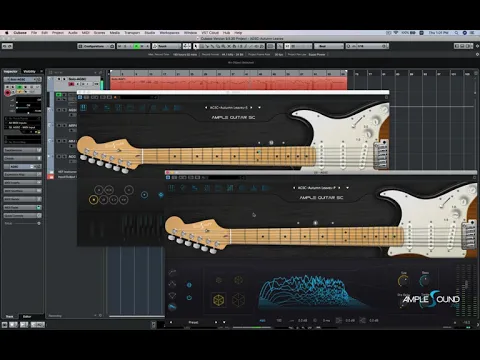This screenshot has height=360, width=480.
Task: Expand the Quick Controls inspector section
Action: pyautogui.click(x=22, y=216)
